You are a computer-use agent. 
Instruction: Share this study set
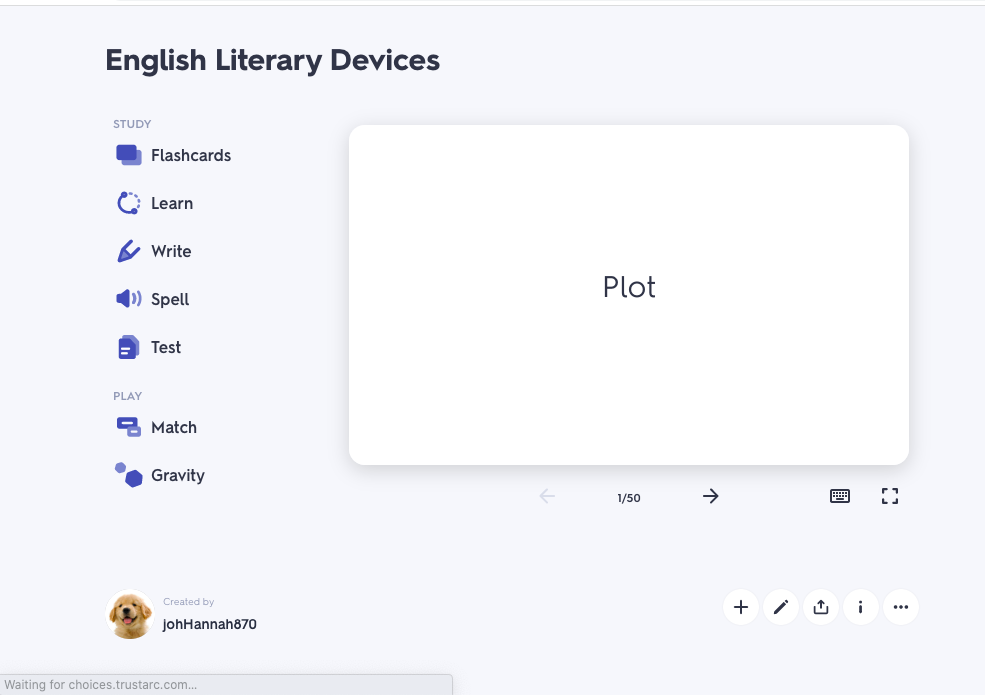click(821, 607)
